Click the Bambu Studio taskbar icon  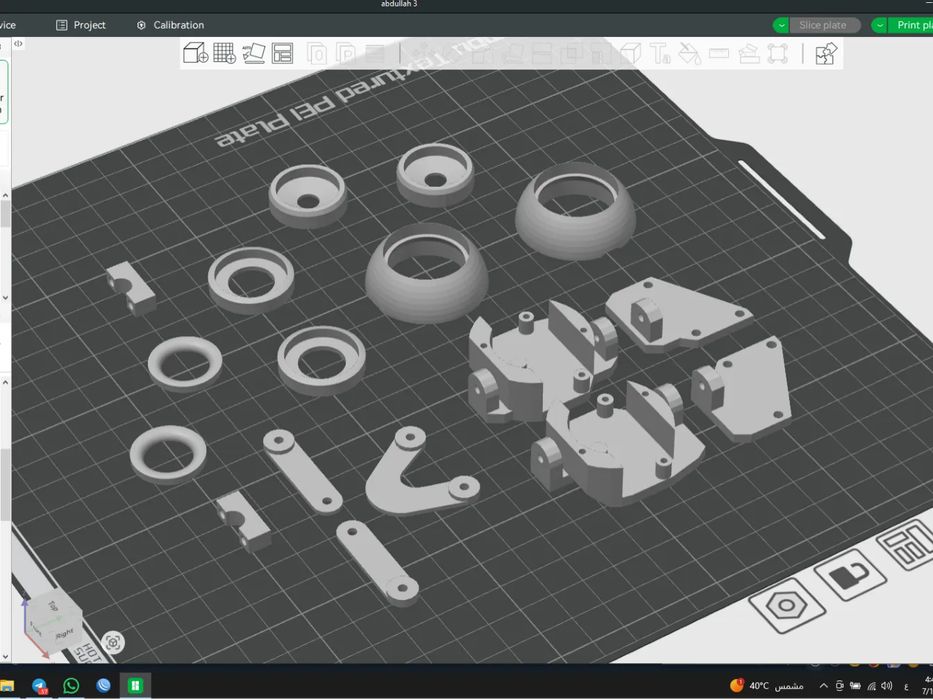135,686
